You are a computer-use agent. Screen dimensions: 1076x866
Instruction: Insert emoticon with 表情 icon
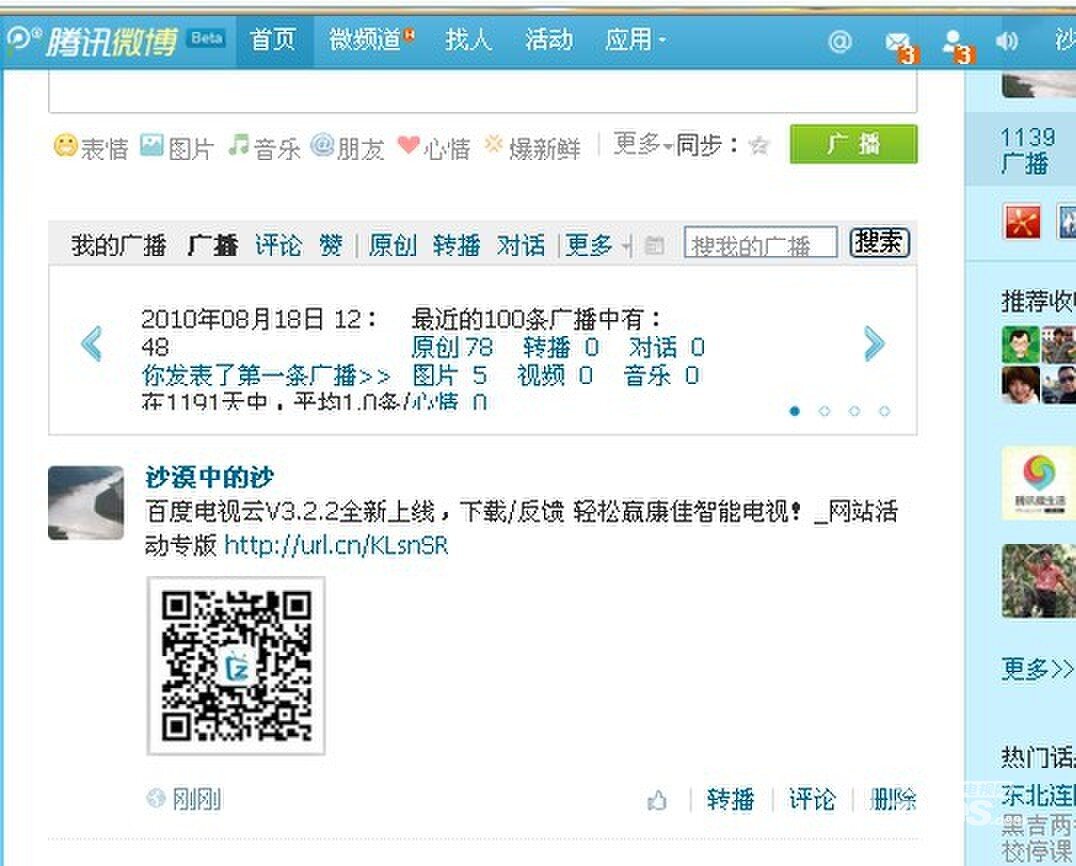coord(65,145)
